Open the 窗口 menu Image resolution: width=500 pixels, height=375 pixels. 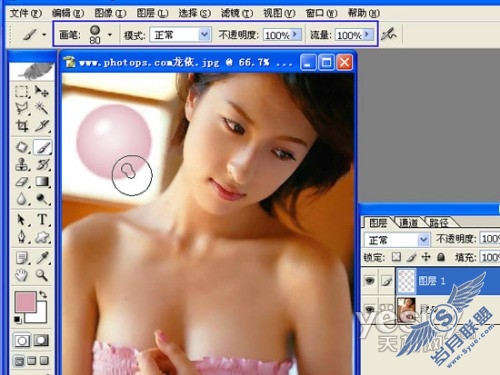pos(321,13)
